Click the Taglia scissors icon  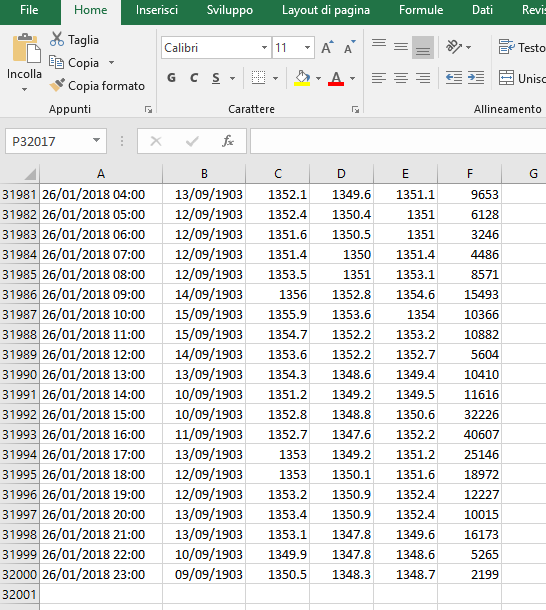pos(57,39)
